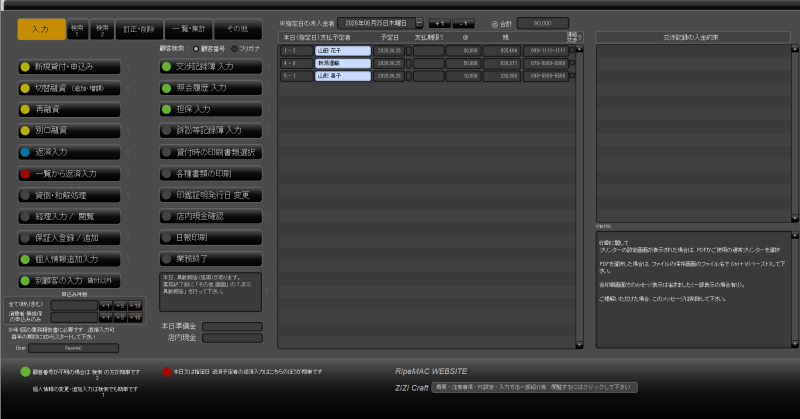
Task: Switch to the 検索1 tab
Action: coord(78,29)
